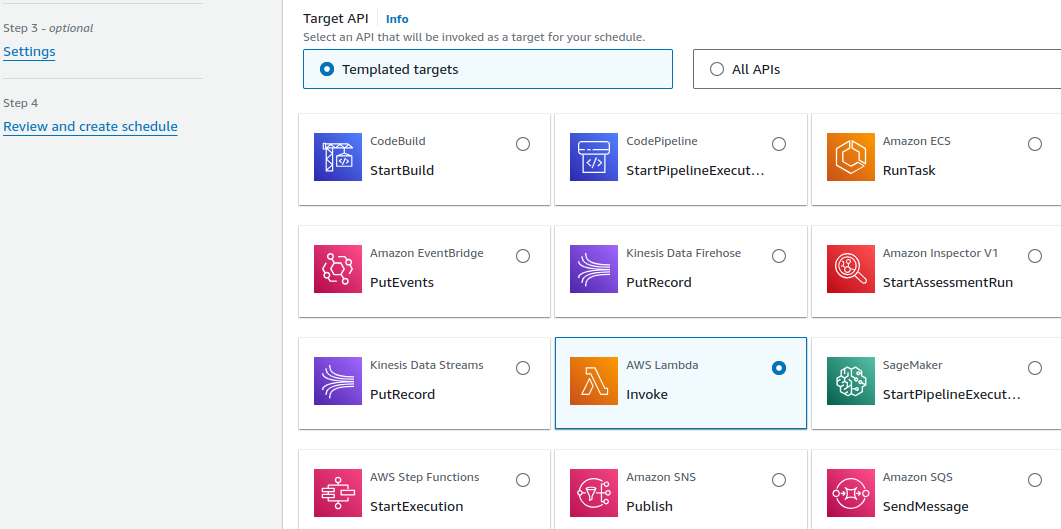Image resolution: width=1061 pixels, height=529 pixels.
Task: Choose the Amazon SNS Publish radio button
Action: (x=779, y=480)
